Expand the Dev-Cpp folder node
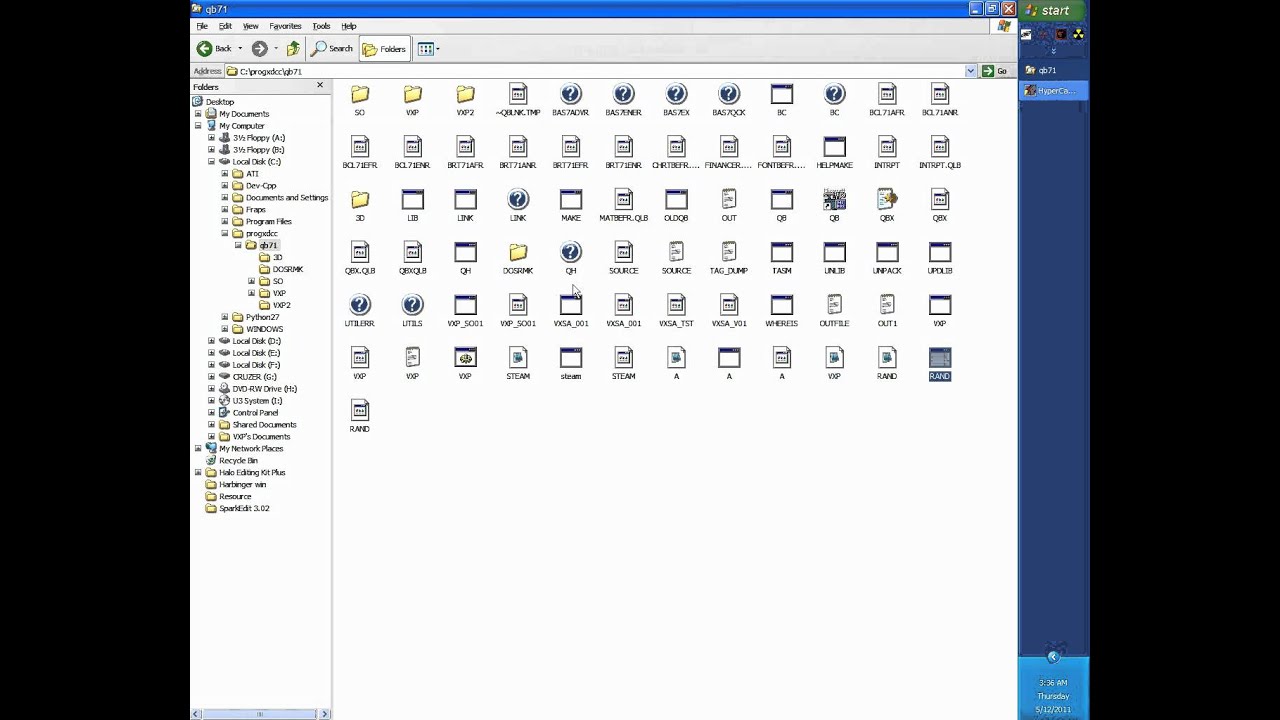Screen dimensions: 1280x720 click(x=225, y=186)
